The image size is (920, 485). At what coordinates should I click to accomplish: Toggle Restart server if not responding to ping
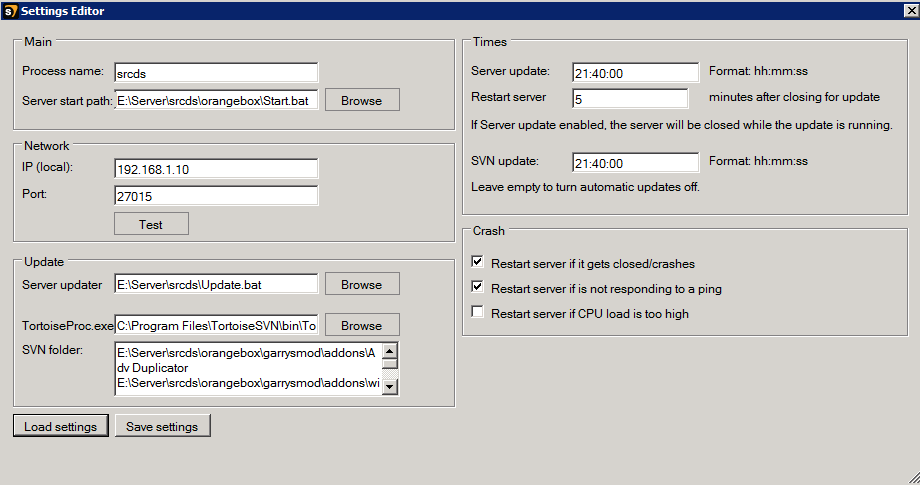click(x=478, y=288)
